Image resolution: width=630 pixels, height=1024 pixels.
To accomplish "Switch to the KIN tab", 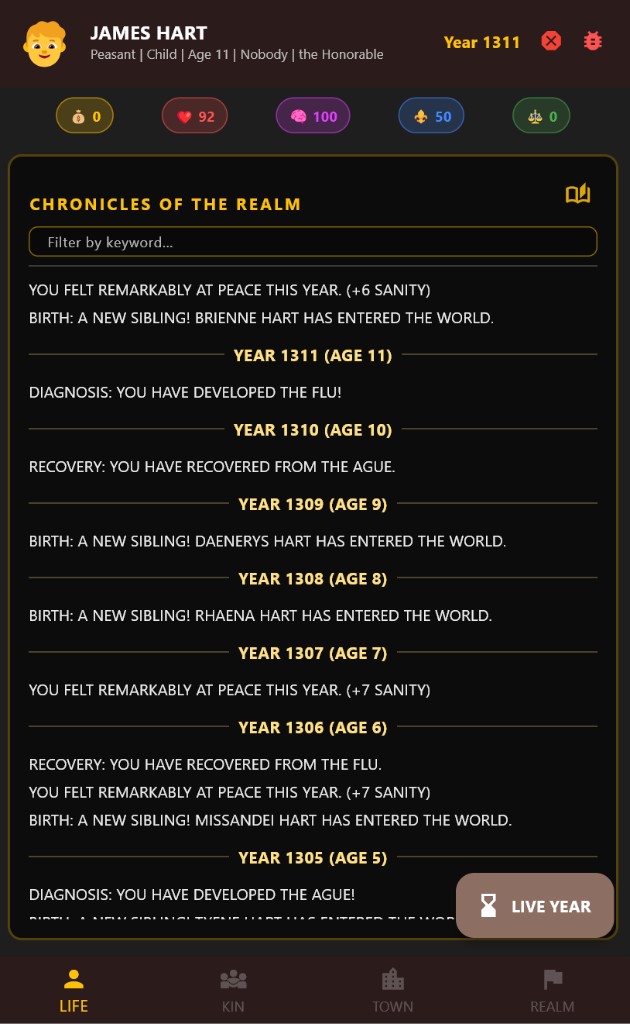I will pos(233,990).
